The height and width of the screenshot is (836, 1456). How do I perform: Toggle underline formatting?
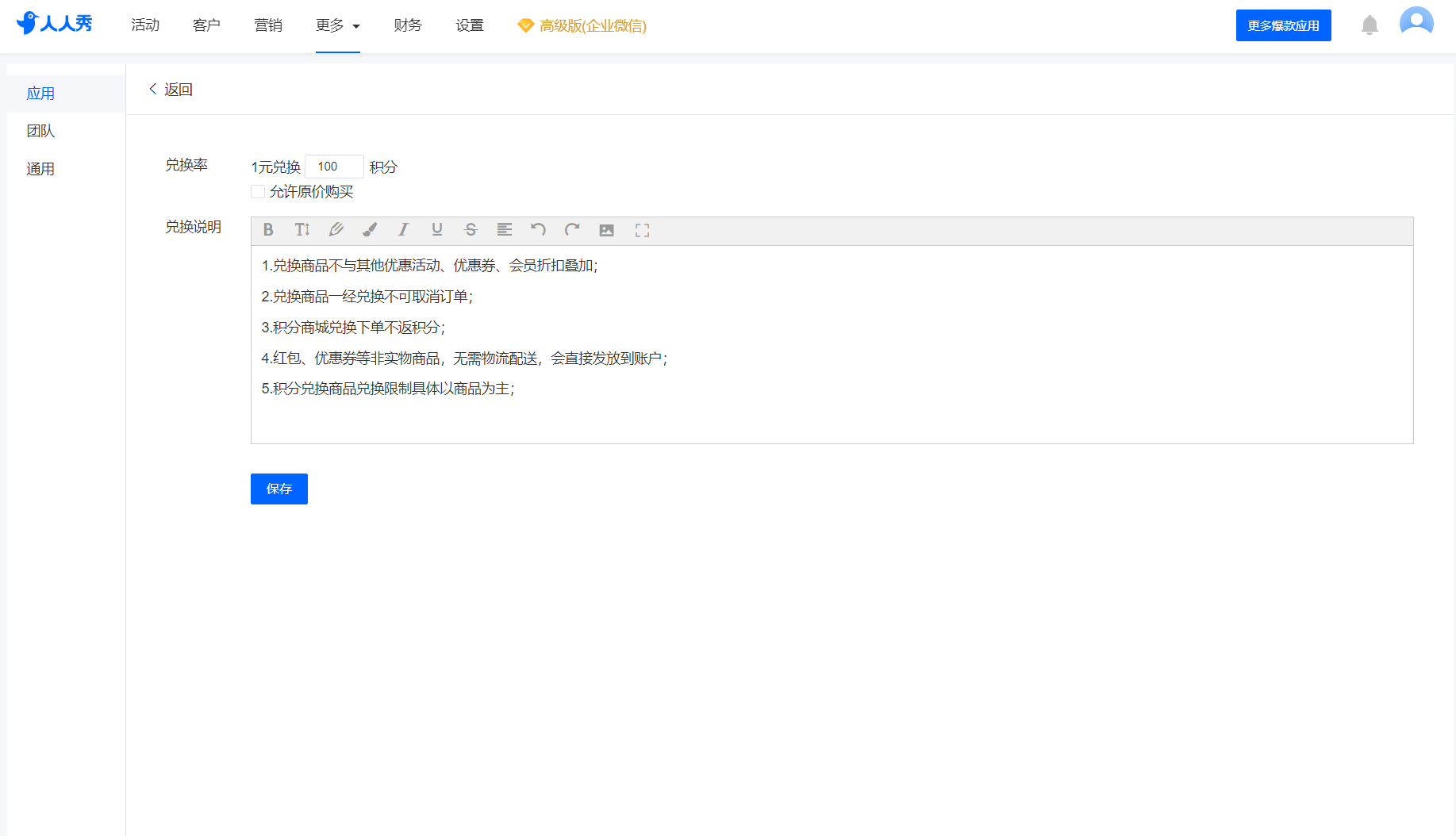tap(437, 230)
